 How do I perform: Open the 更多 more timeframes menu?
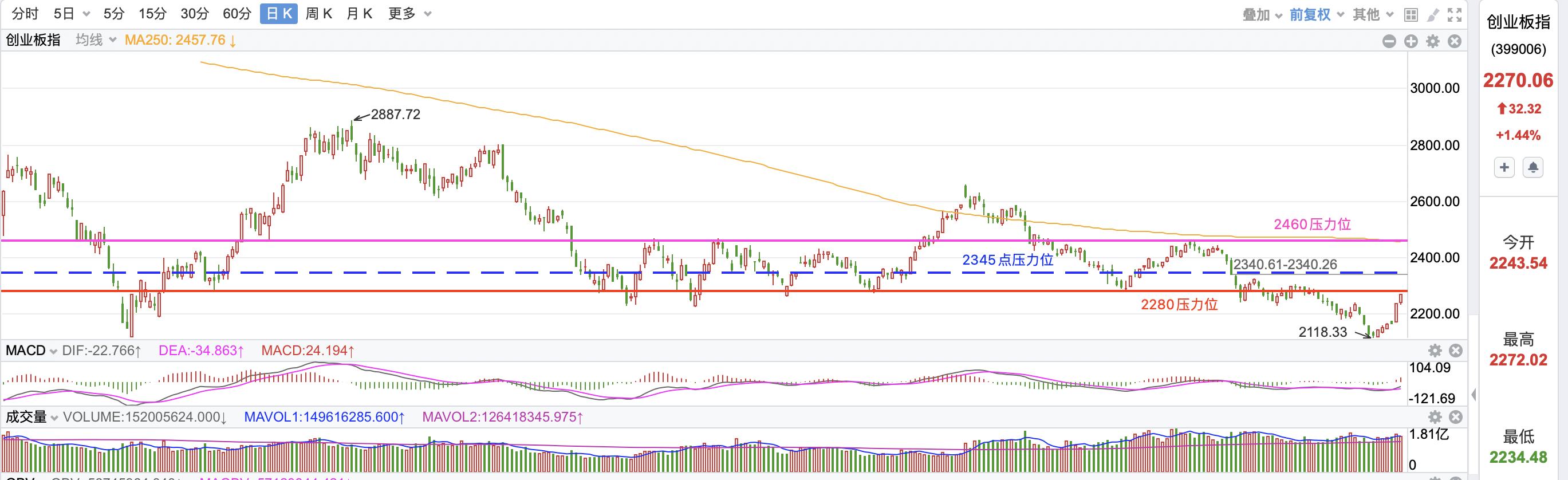pyautogui.click(x=409, y=13)
